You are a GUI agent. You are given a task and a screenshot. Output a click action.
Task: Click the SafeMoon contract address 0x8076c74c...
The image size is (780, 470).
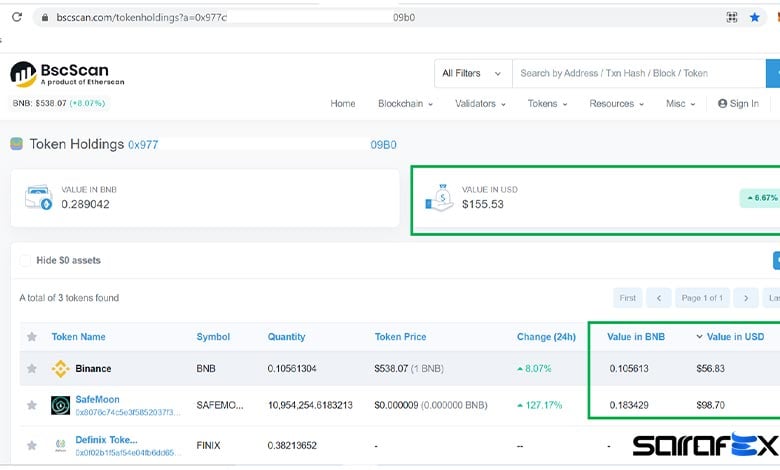(128, 412)
